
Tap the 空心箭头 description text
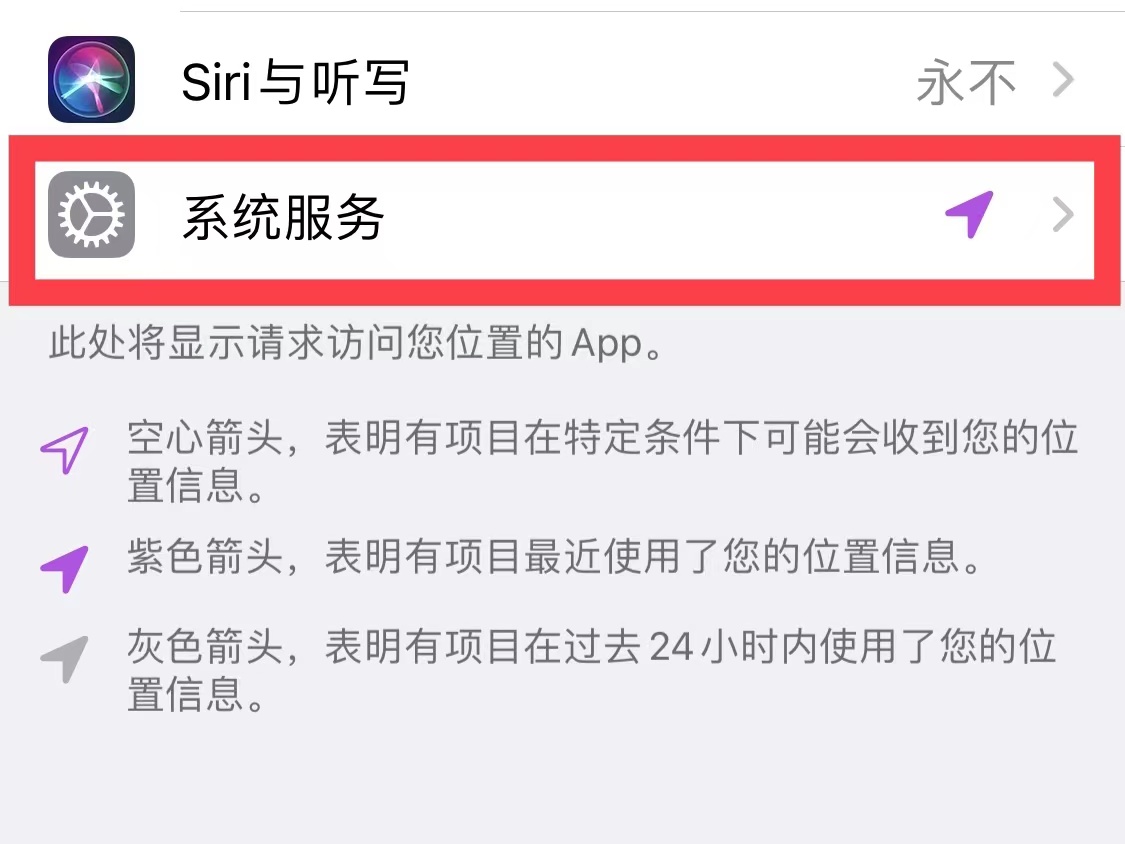[x=603, y=461]
